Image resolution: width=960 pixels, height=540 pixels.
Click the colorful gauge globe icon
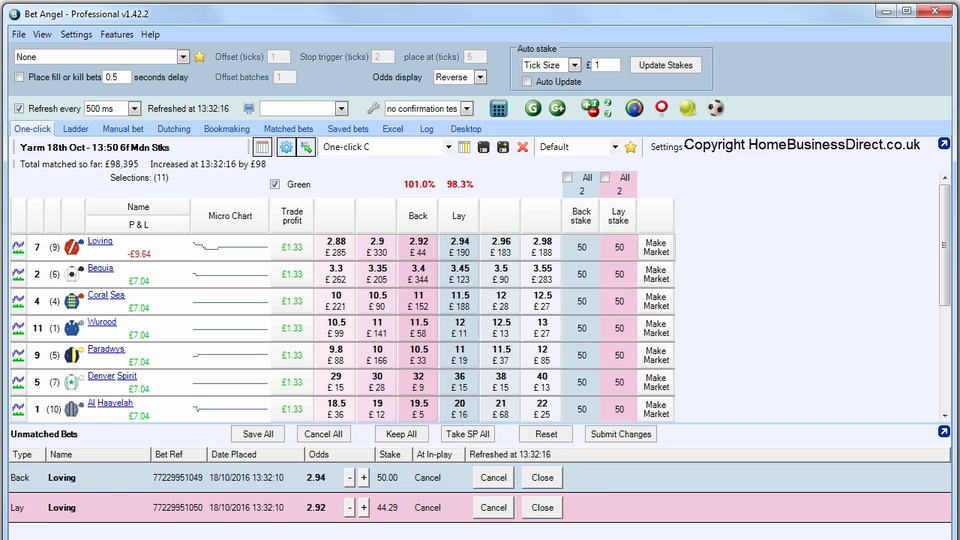634,108
